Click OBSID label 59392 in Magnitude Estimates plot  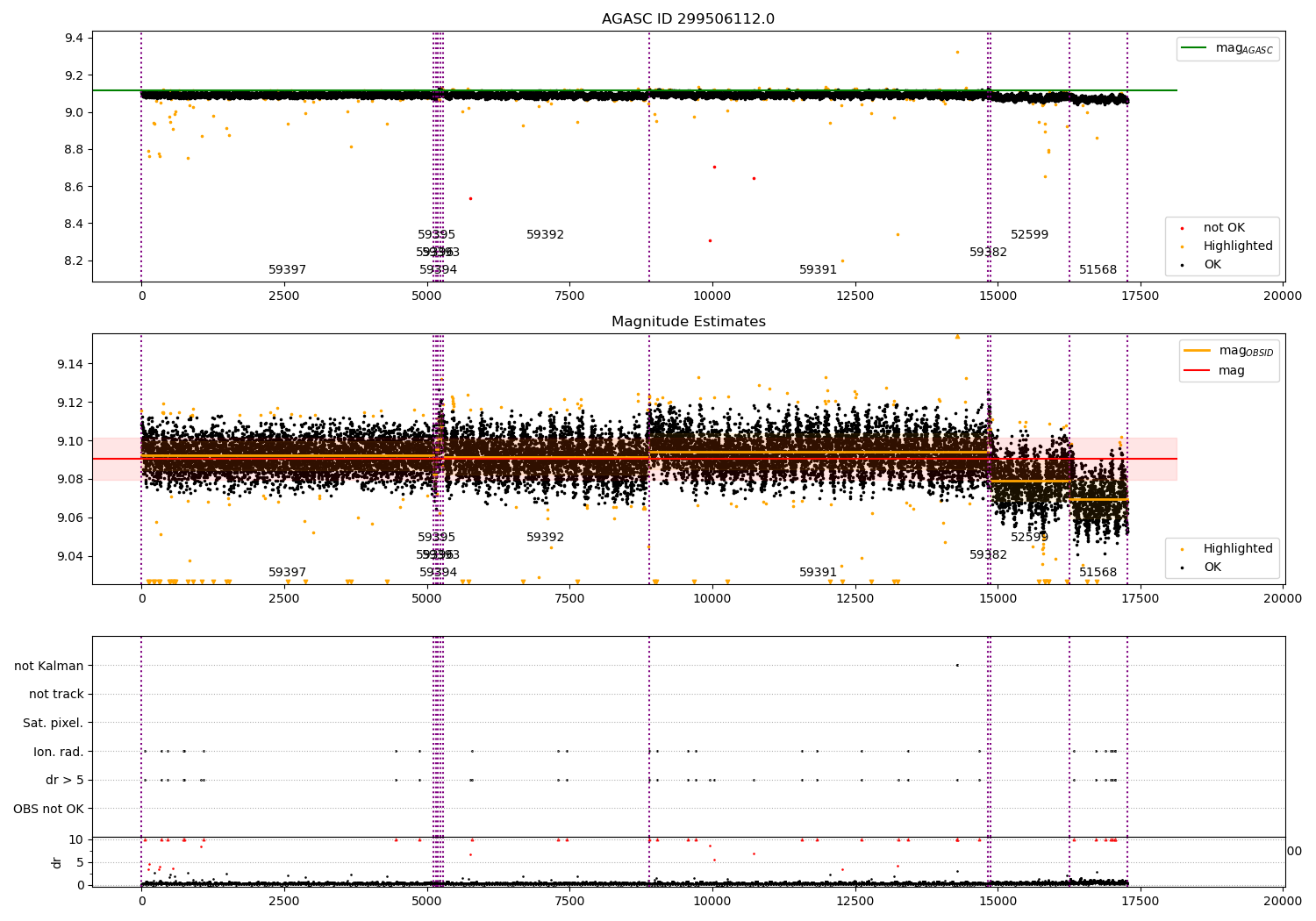point(545,538)
